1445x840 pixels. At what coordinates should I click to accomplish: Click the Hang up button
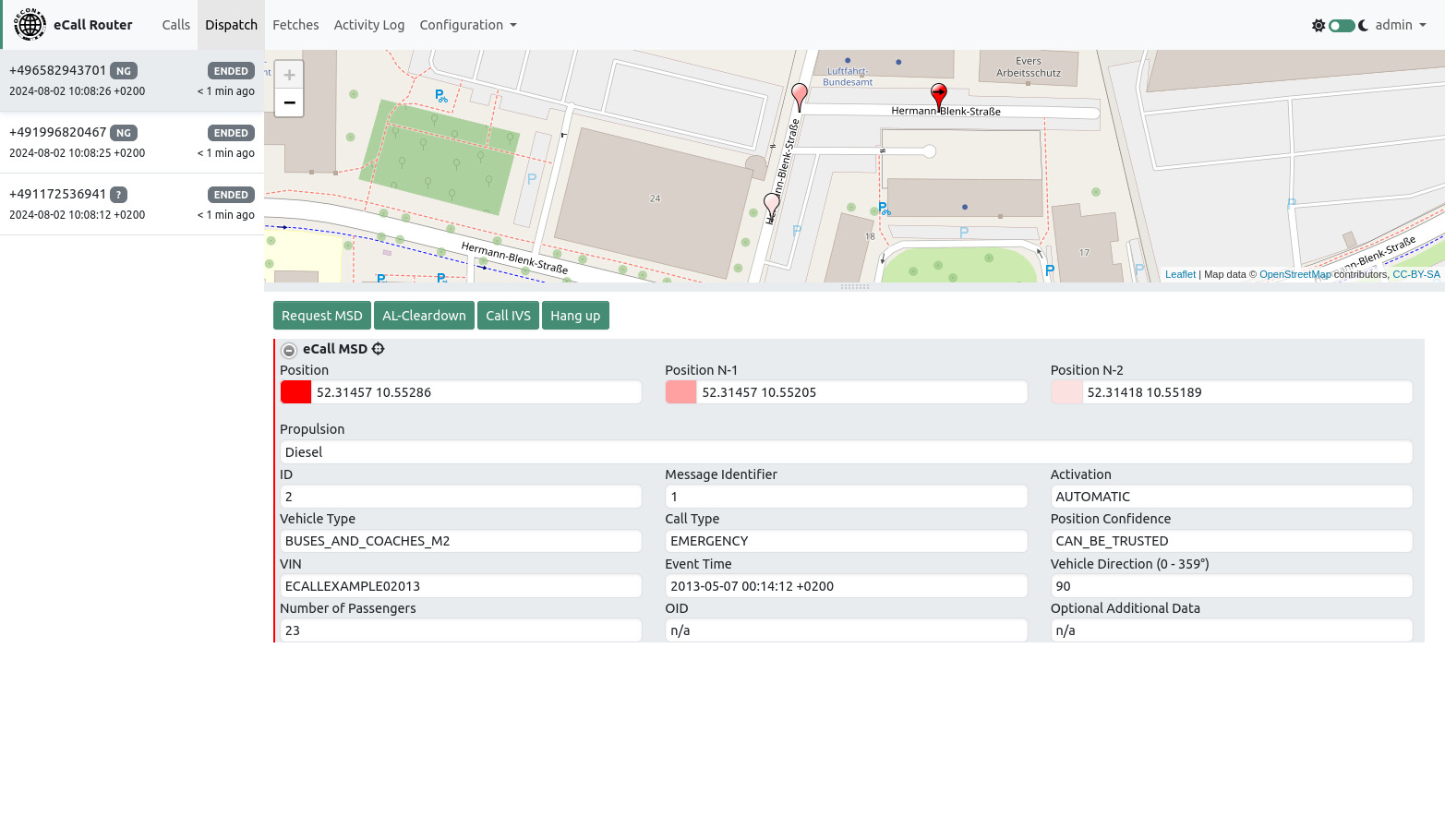click(x=574, y=316)
